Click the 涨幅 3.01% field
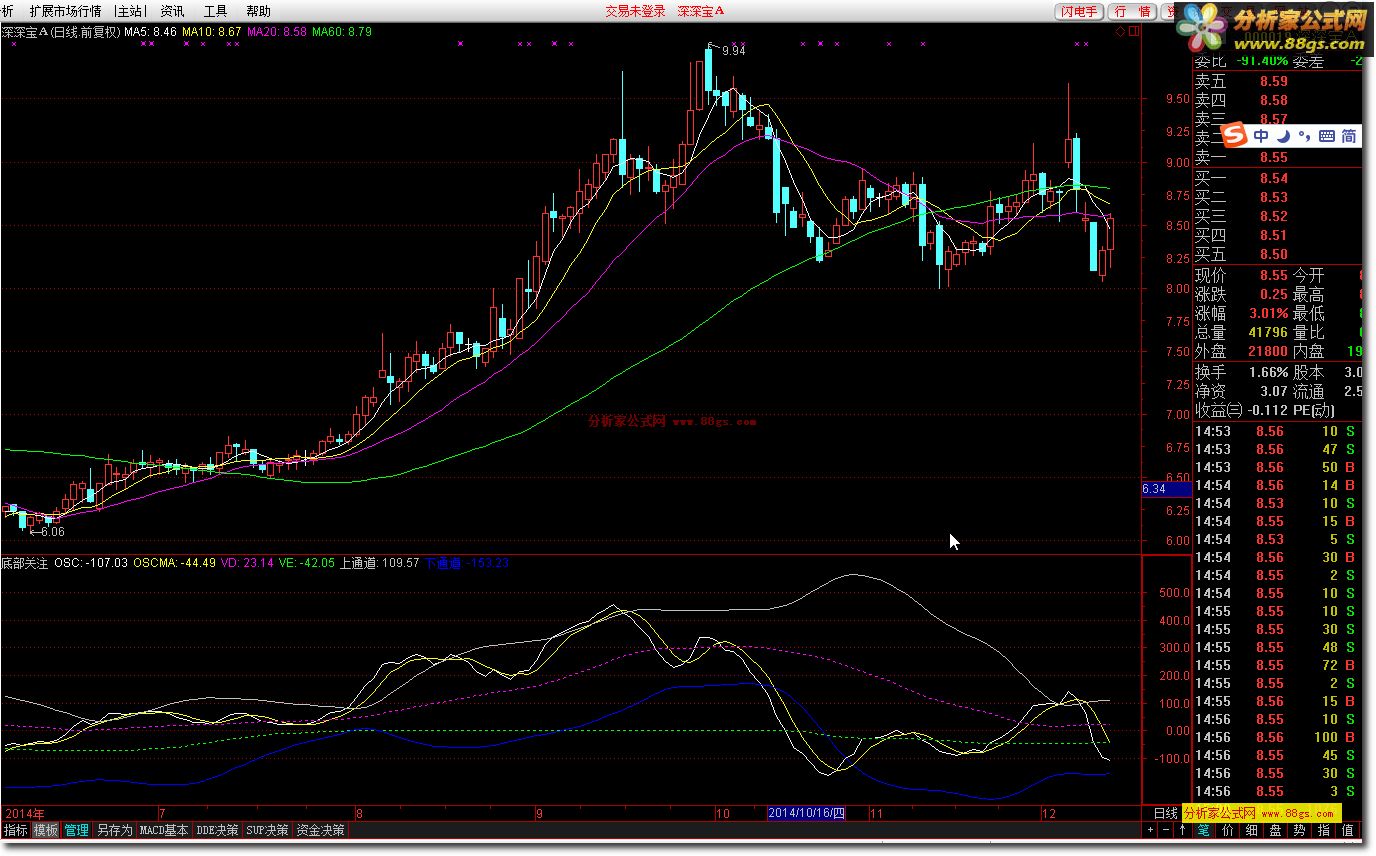The width and height of the screenshot is (1376, 856). point(1242,313)
